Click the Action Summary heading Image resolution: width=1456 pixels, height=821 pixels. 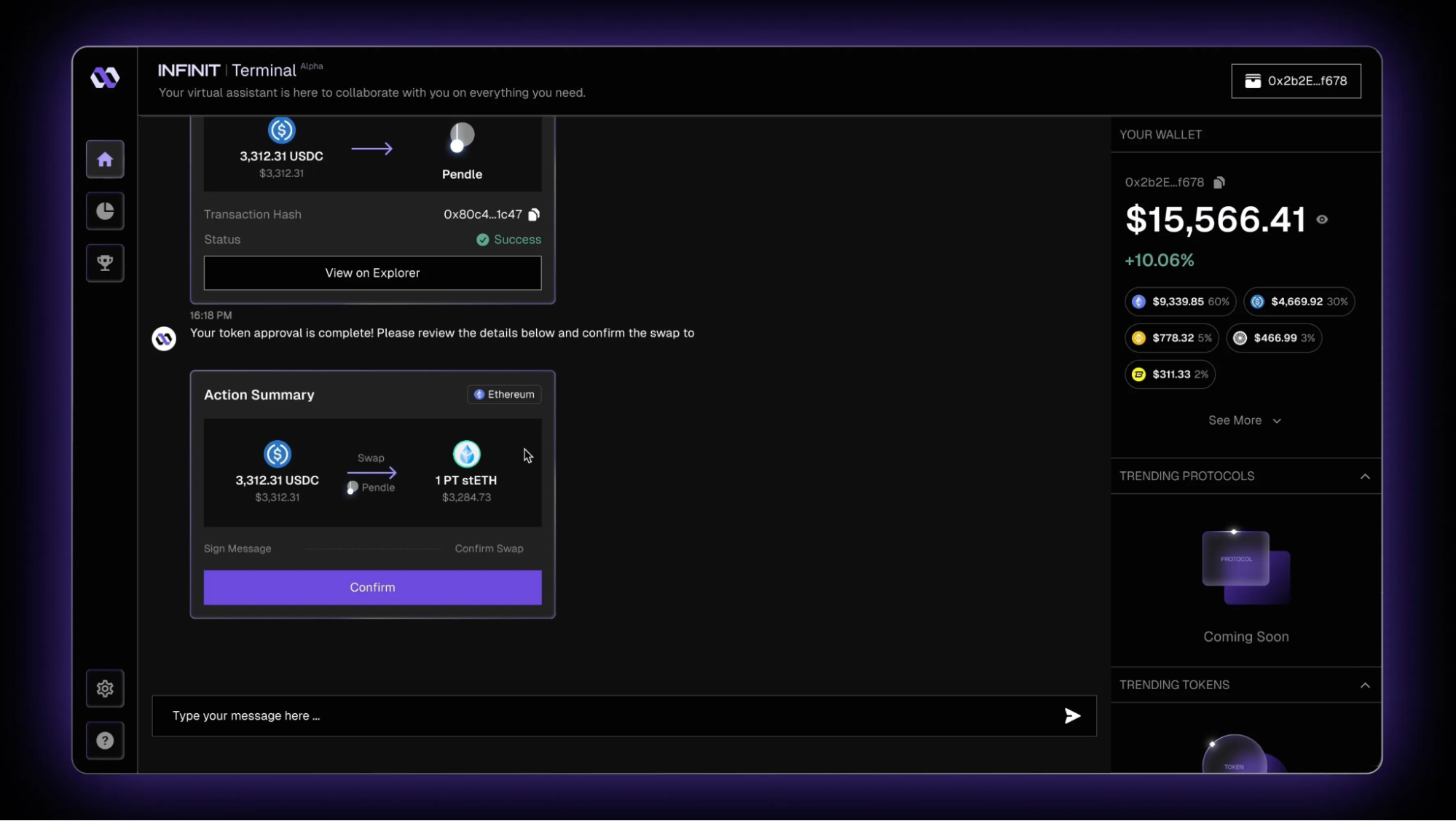coord(259,394)
